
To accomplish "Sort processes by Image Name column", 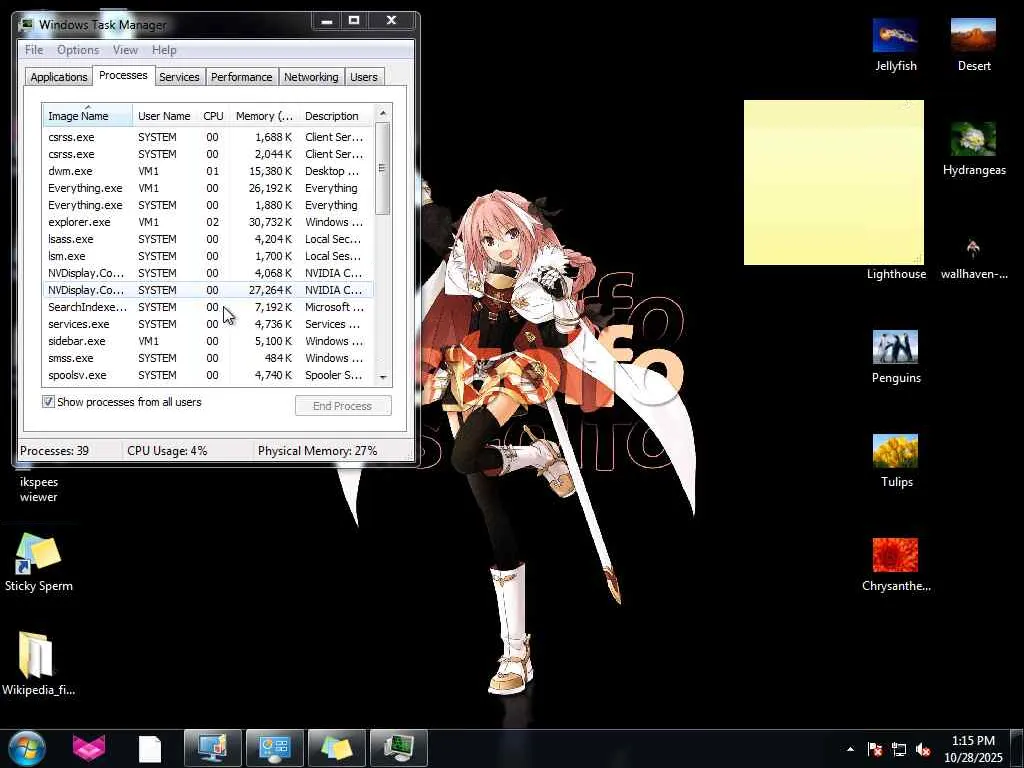I will (88, 116).
